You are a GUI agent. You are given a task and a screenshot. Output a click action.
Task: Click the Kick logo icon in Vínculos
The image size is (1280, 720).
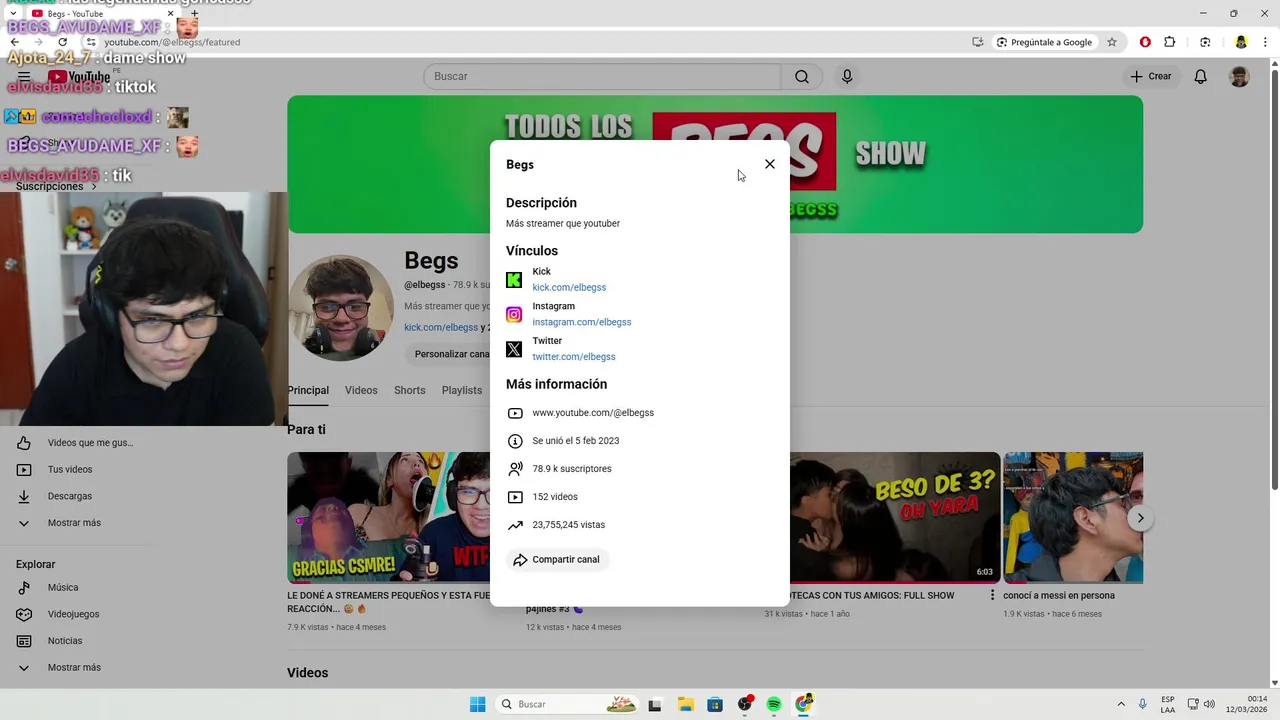[514, 280]
